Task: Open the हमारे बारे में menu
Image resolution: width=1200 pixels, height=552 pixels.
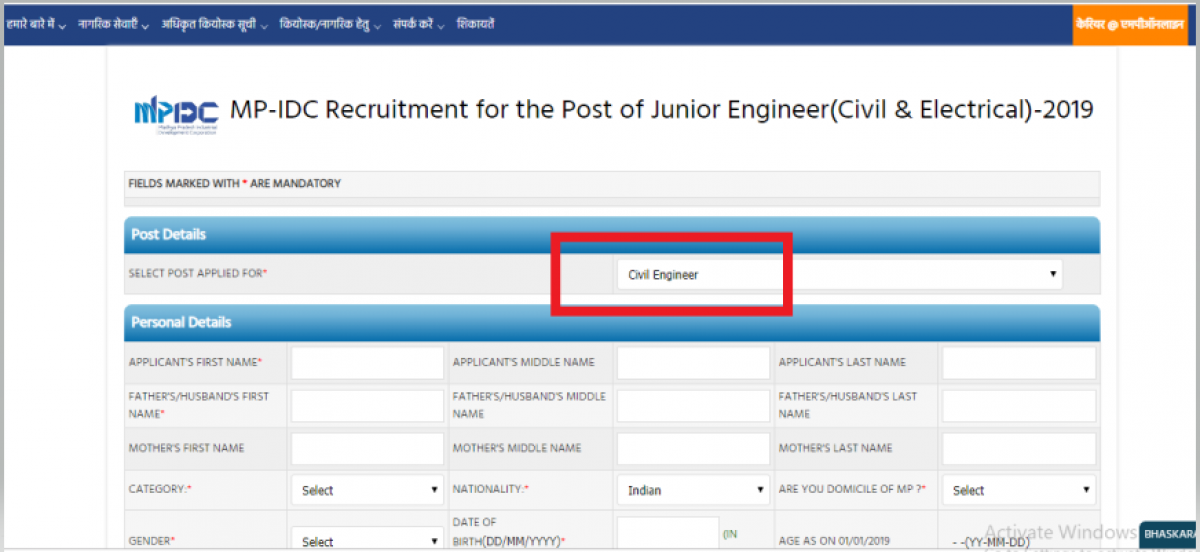Action: point(36,24)
